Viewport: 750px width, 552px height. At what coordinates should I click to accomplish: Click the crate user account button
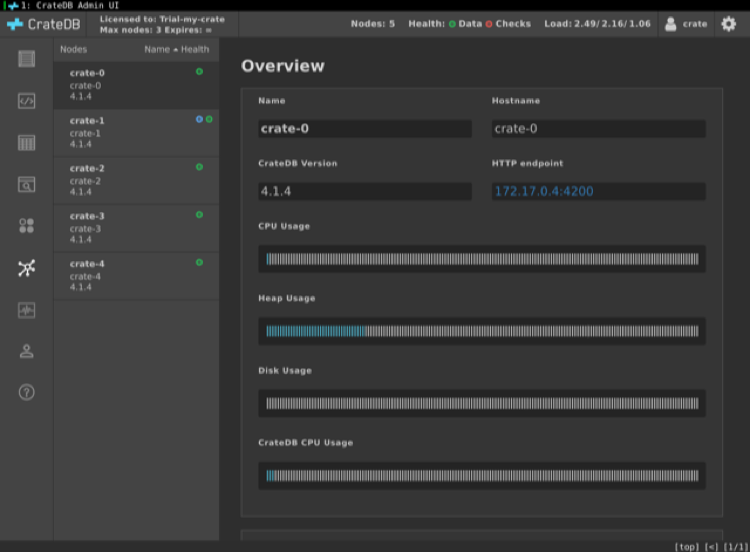coord(686,24)
